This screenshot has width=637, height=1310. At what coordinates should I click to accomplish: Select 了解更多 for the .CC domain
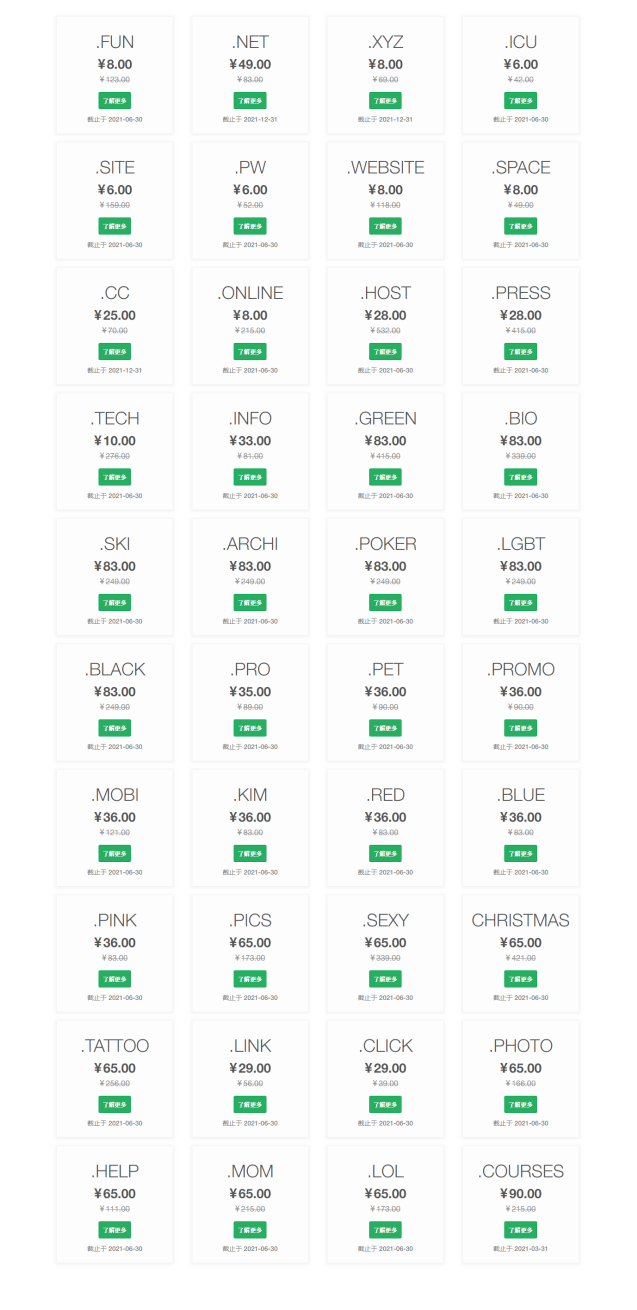coord(114,351)
